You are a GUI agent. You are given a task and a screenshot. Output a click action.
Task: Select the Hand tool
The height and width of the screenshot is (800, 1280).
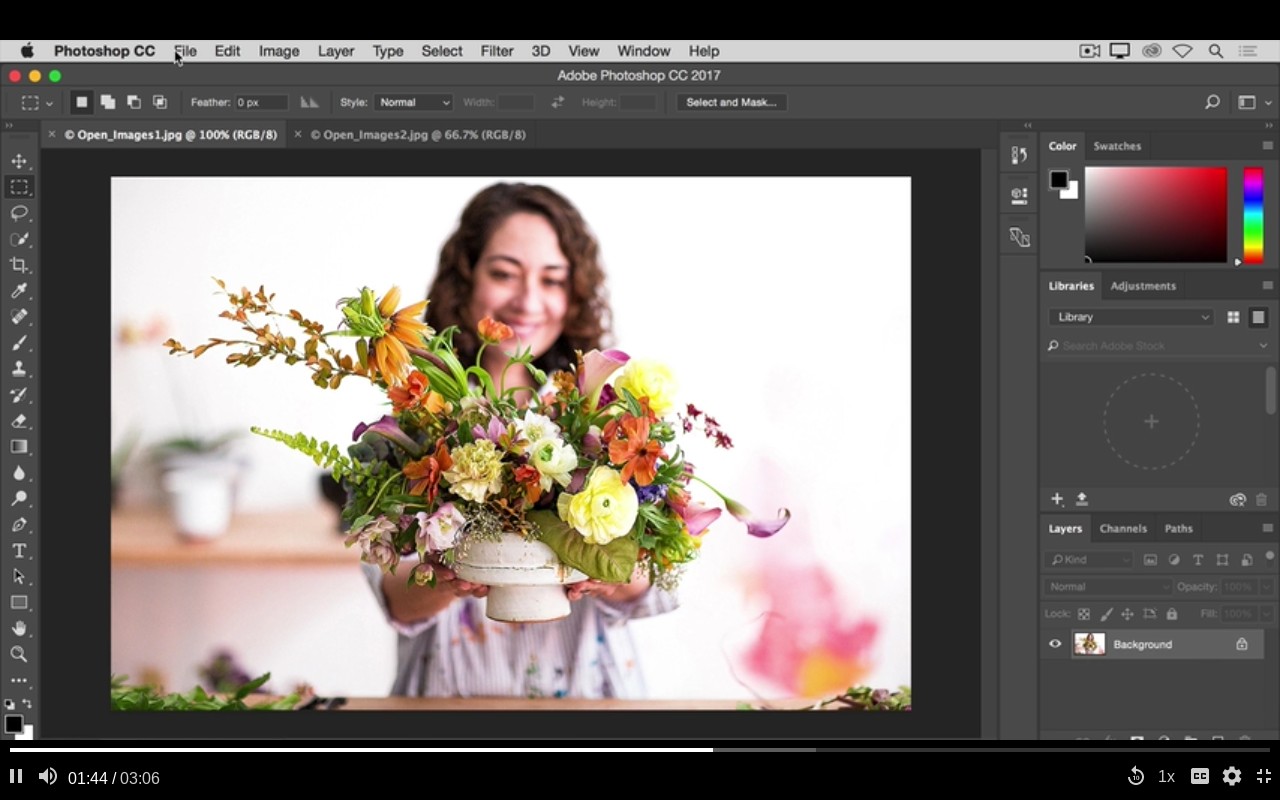click(x=20, y=629)
